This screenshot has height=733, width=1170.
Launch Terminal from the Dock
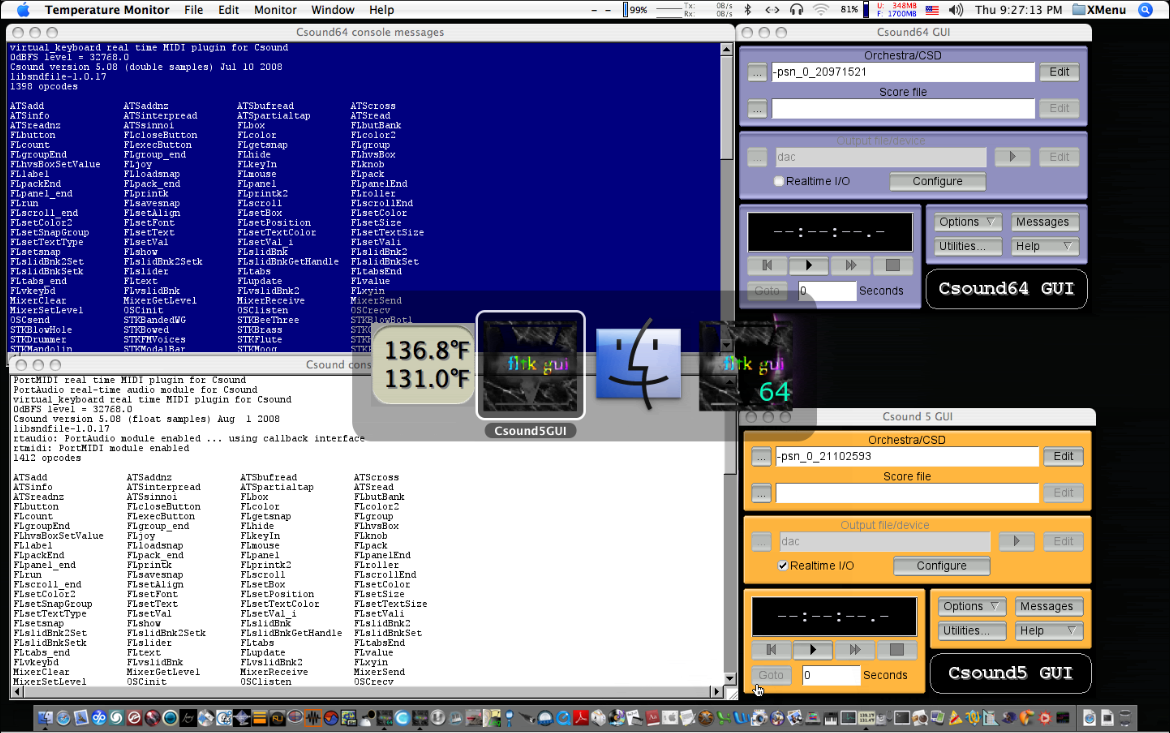tap(902, 718)
